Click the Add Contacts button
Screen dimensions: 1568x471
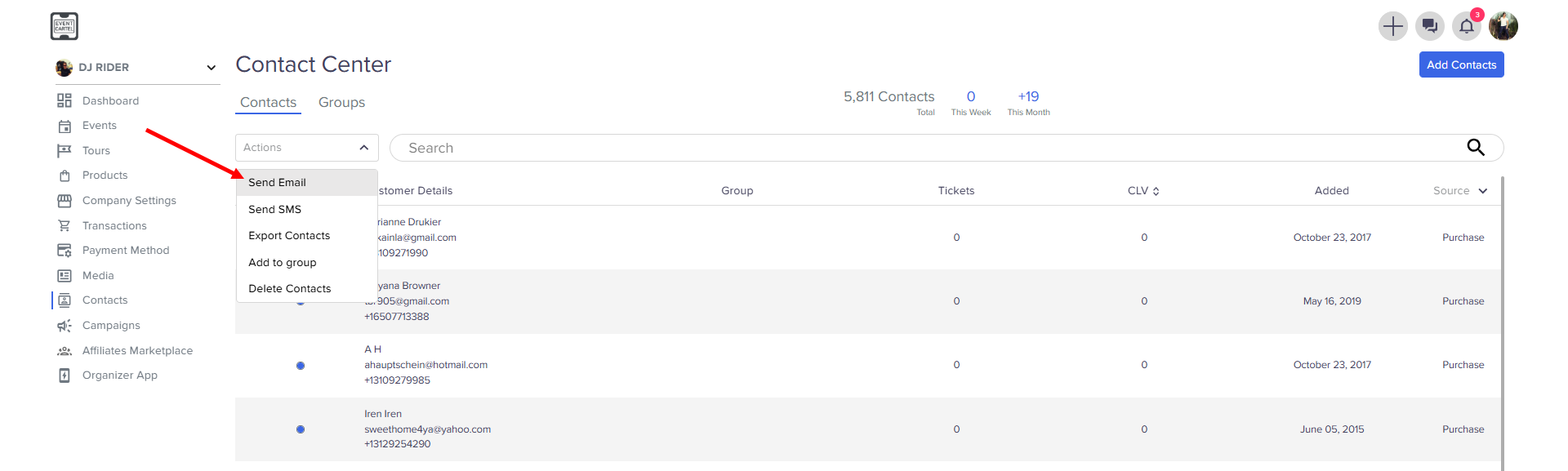tap(1461, 64)
